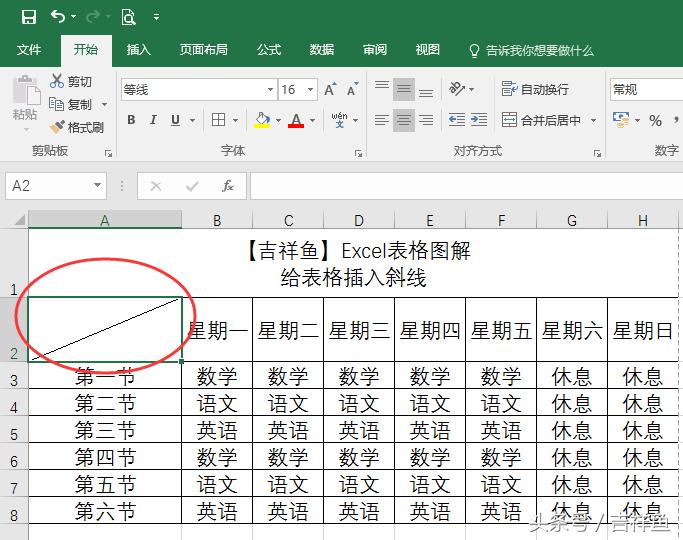Switch to the 公式 ribbon tab
The height and width of the screenshot is (540, 683).
tap(269, 50)
